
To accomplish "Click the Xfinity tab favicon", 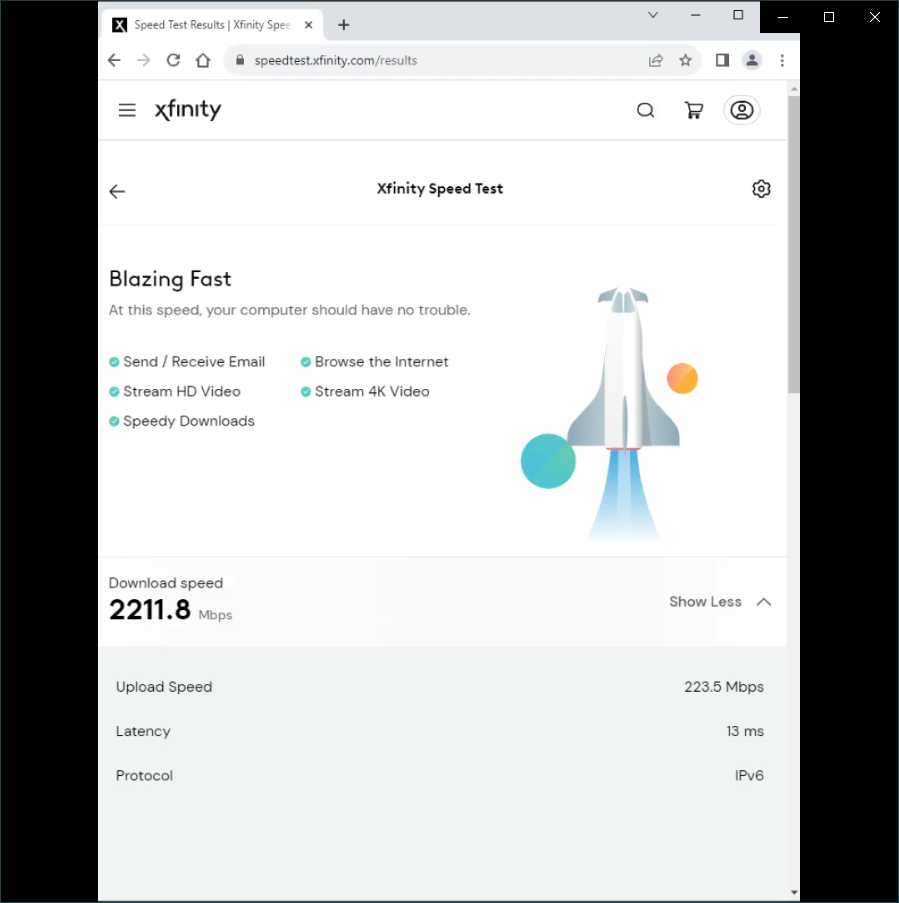I will pos(119,25).
